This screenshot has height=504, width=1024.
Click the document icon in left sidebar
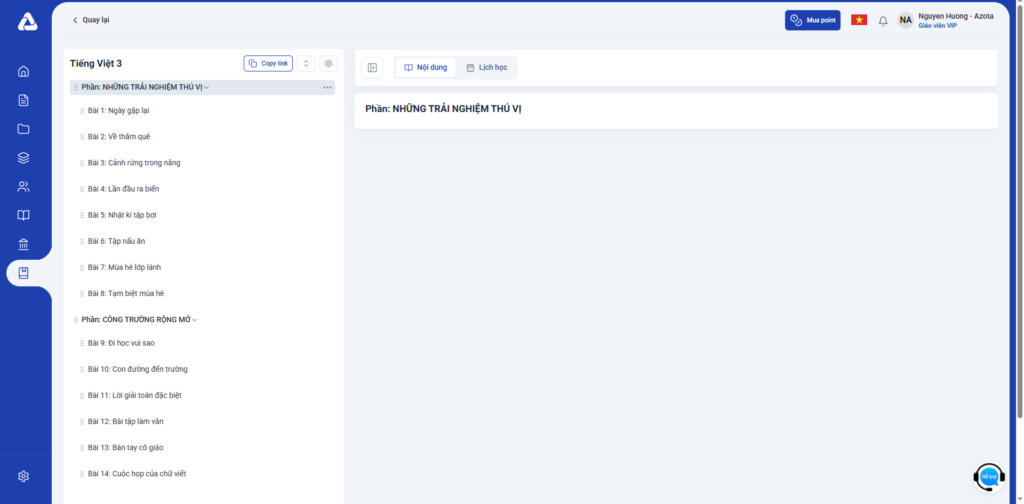pyautogui.click(x=24, y=100)
